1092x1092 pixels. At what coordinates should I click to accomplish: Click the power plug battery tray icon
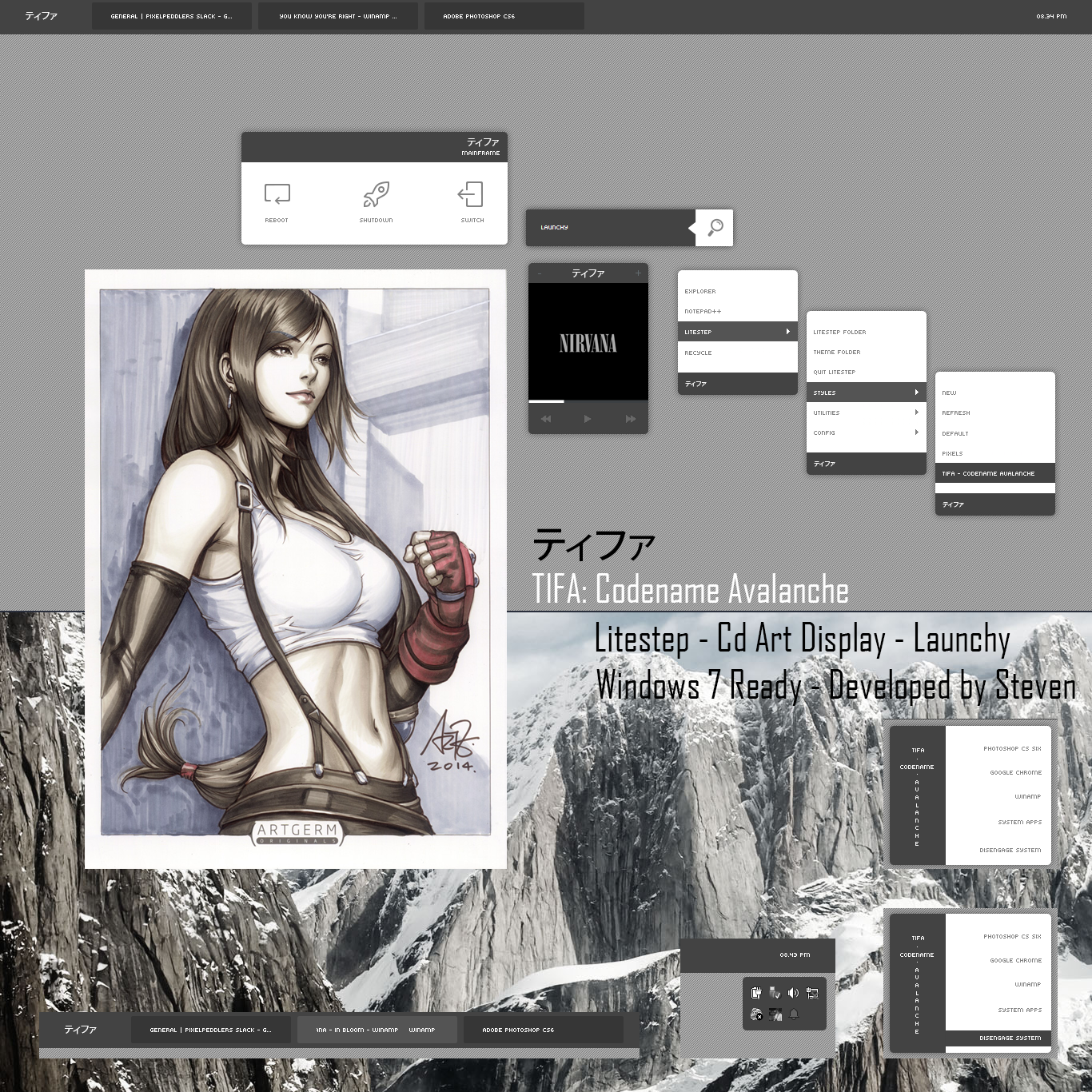756,993
